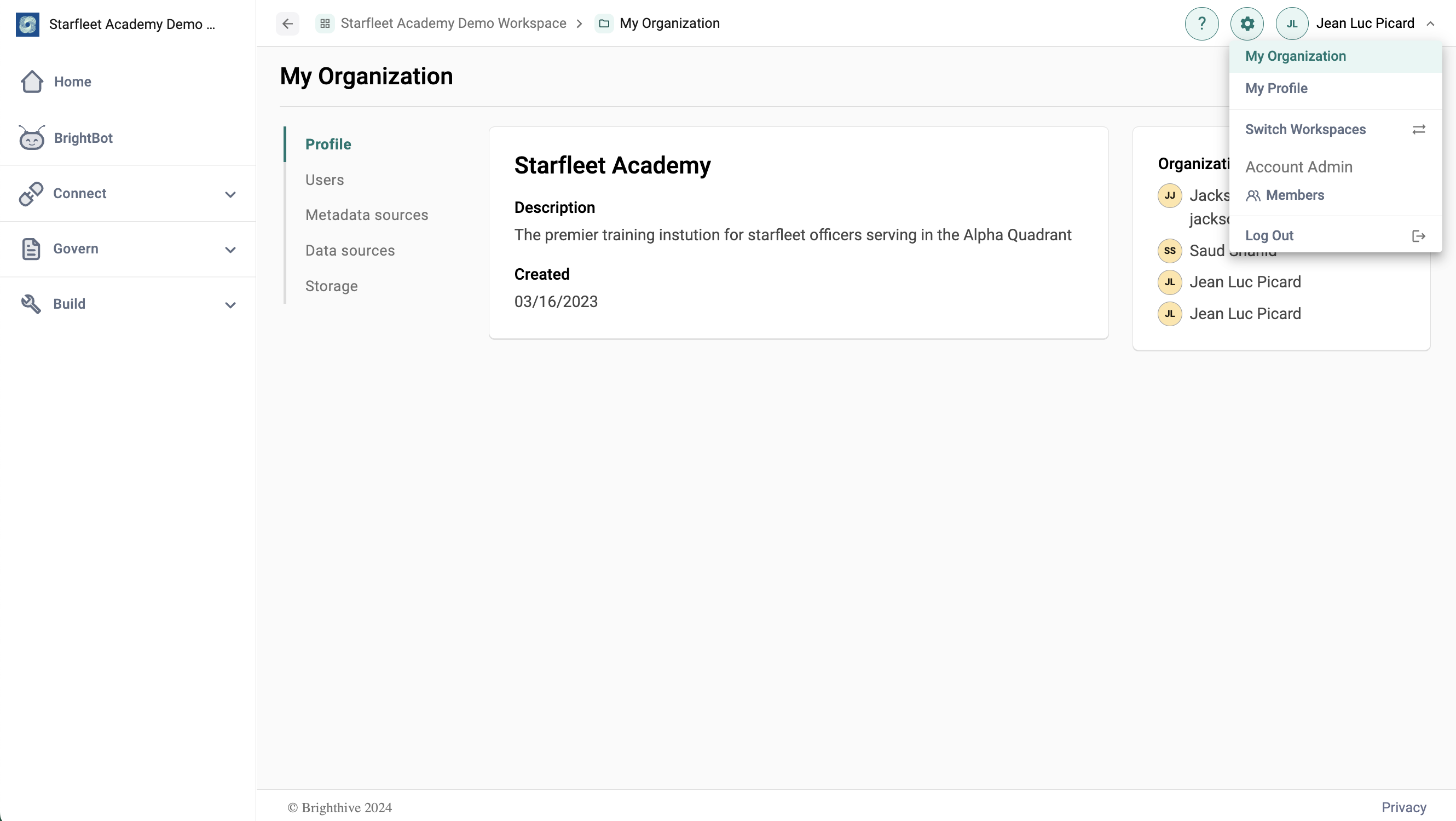Open the Metadata sources tab
The width and height of the screenshot is (1456, 821).
coord(367,215)
